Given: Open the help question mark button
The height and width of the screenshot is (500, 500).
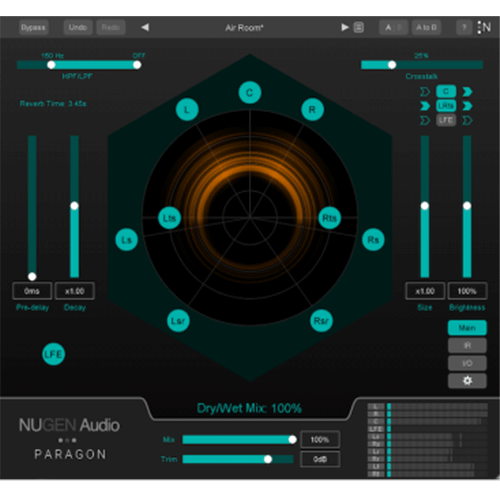Looking at the screenshot, I should [x=464, y=27].
